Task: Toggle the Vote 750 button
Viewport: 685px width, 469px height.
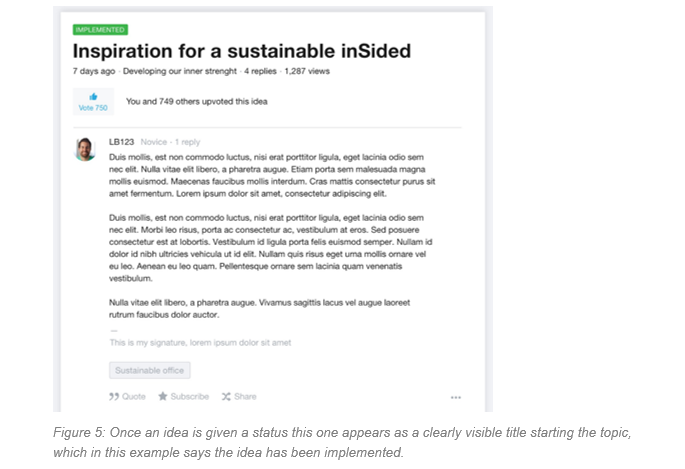Action: 93,102
